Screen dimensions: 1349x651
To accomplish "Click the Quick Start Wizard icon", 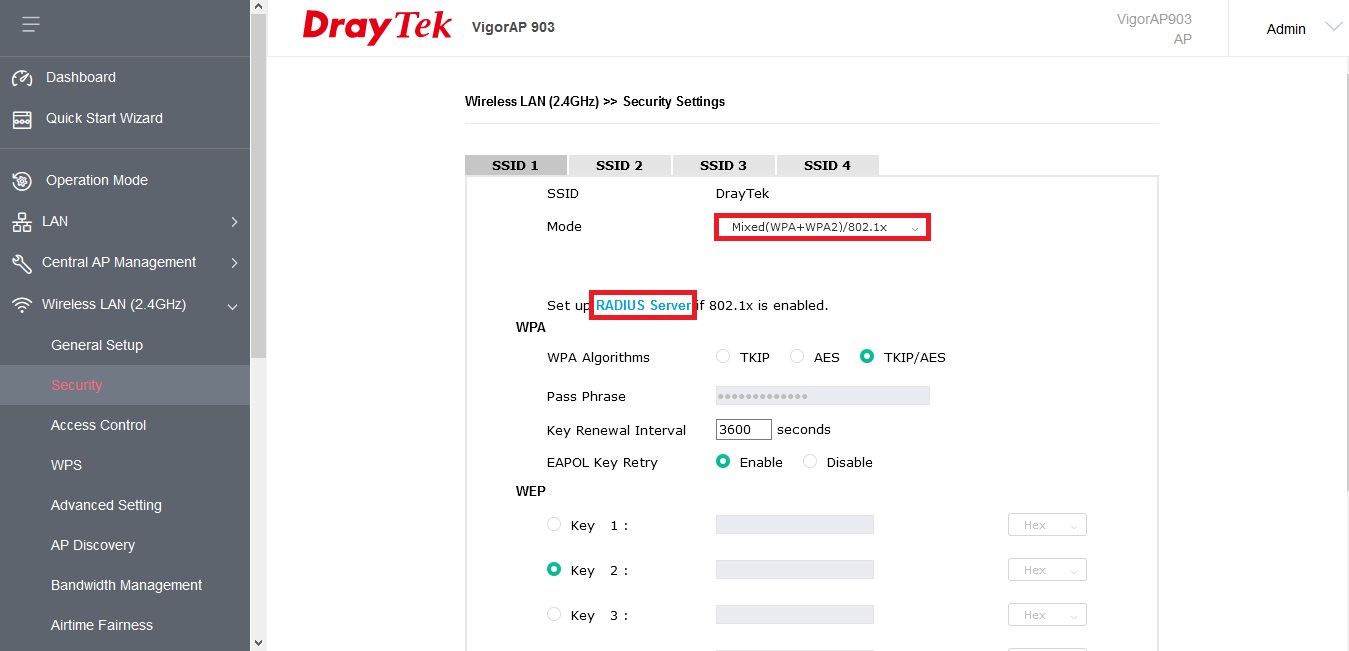I will pyautogui.click(x=22, y=119).
